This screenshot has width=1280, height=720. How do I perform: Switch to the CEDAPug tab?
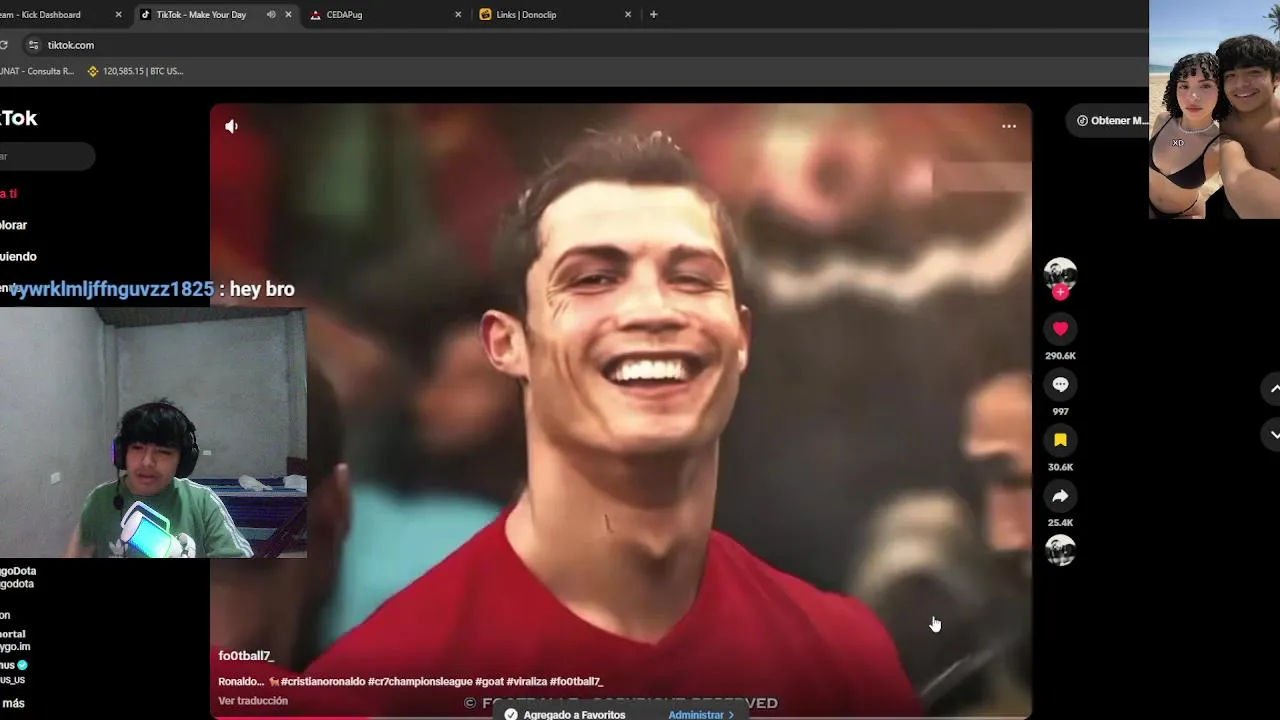click(x=385, y=15)
